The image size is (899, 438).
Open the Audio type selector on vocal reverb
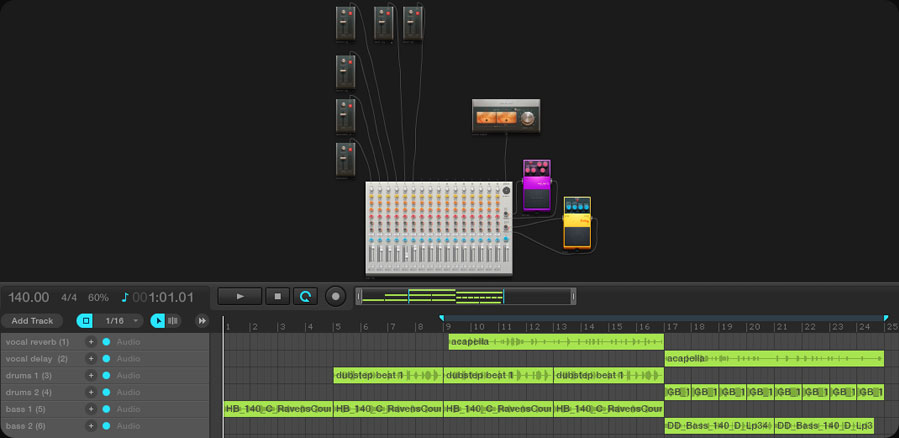(128, 342)
